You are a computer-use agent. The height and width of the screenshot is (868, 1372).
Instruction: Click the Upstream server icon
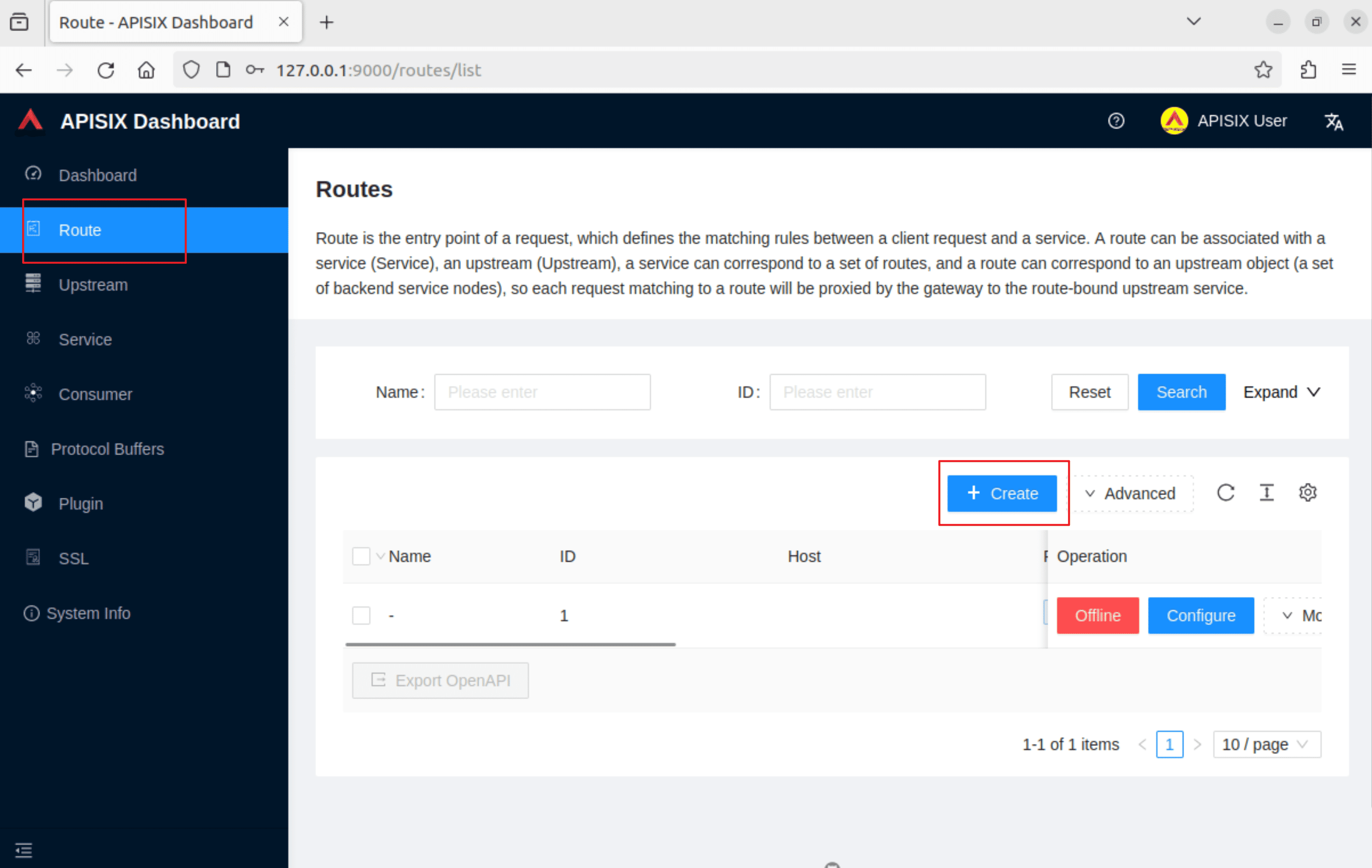tap(33, 283)
